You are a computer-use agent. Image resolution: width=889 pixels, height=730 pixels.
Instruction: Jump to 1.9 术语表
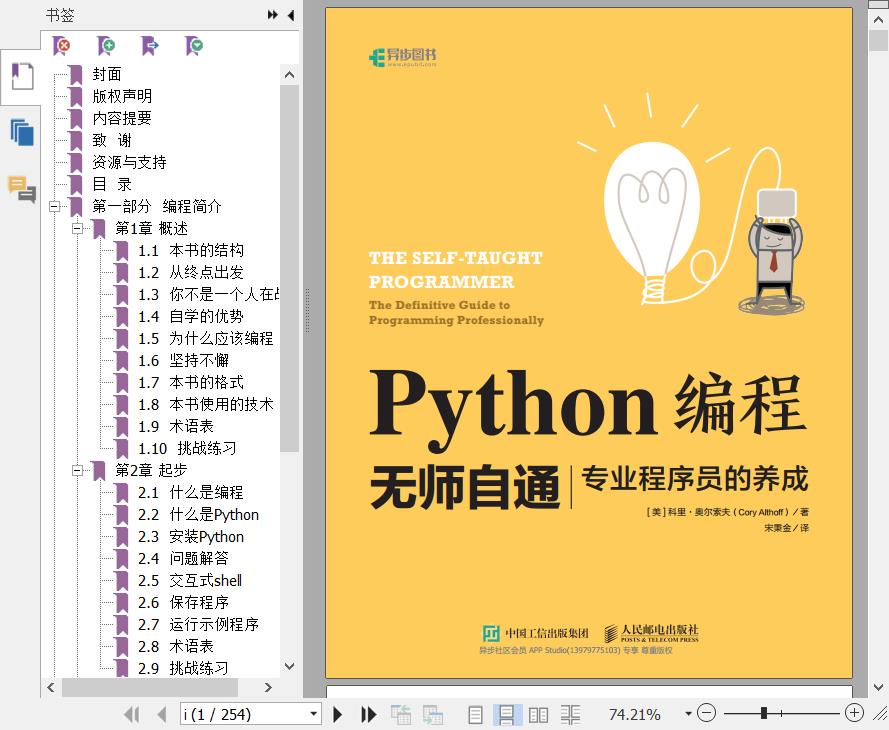(x=176, y=426)
